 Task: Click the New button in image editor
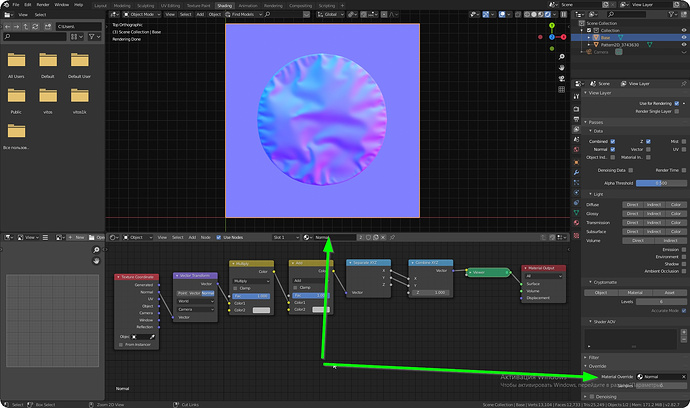76,237
